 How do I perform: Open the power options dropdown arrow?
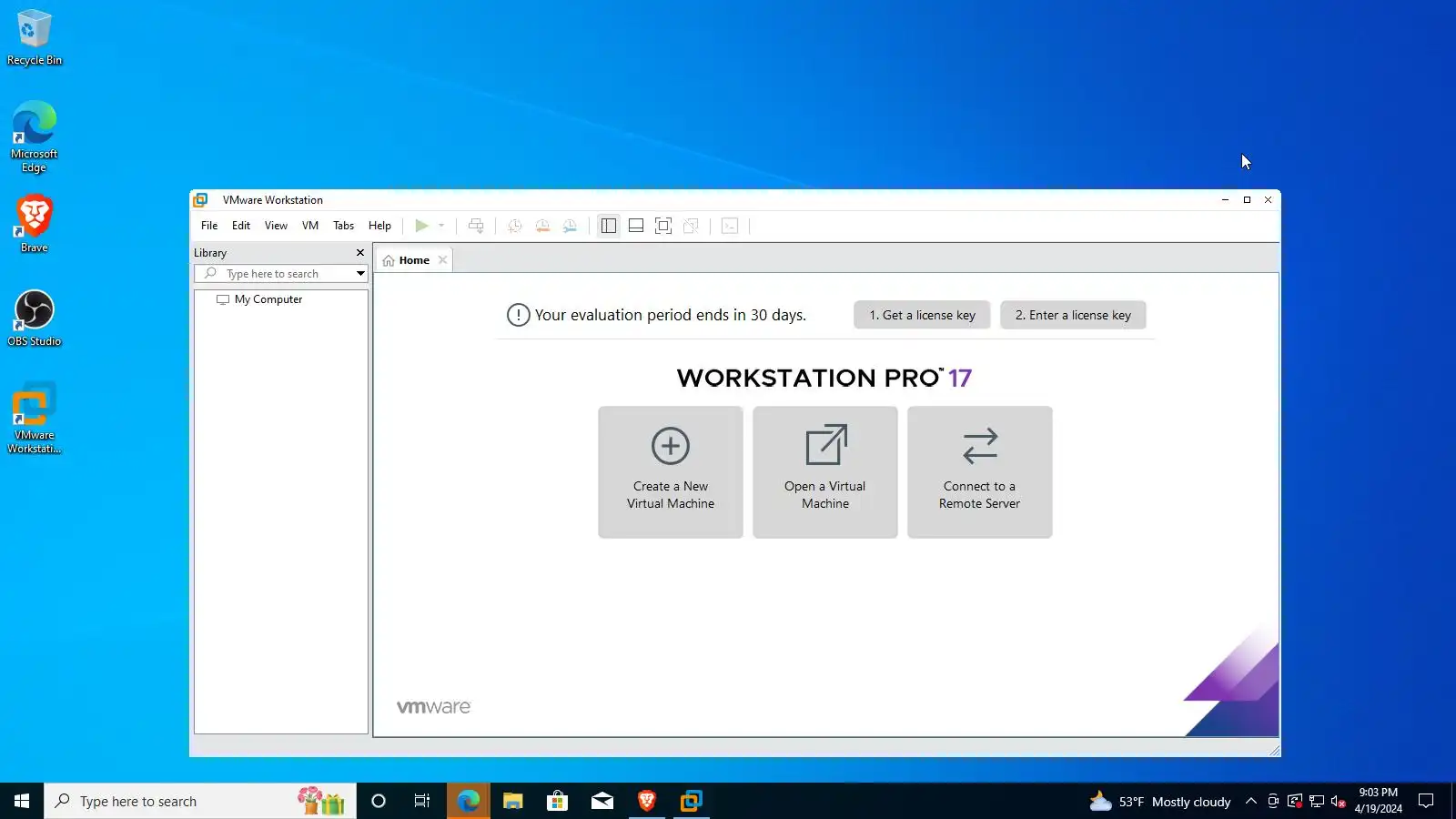click(x=441, y=226)
